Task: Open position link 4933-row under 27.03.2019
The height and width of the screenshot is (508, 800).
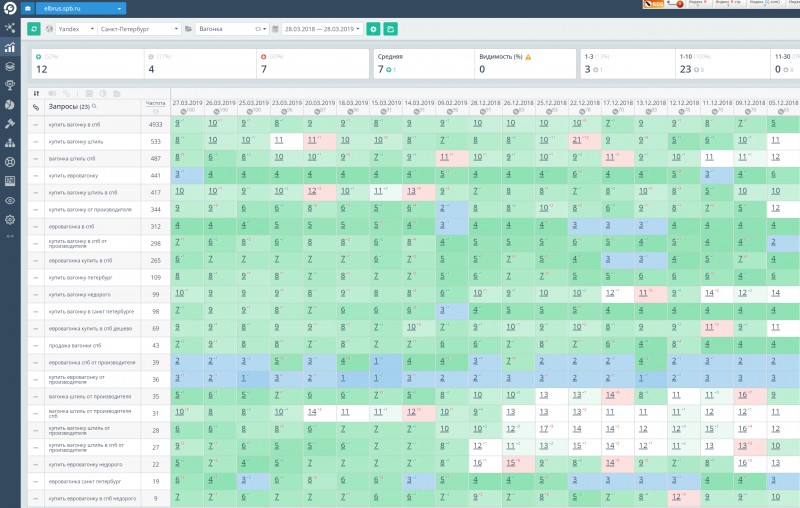Action: coord(178,123)
